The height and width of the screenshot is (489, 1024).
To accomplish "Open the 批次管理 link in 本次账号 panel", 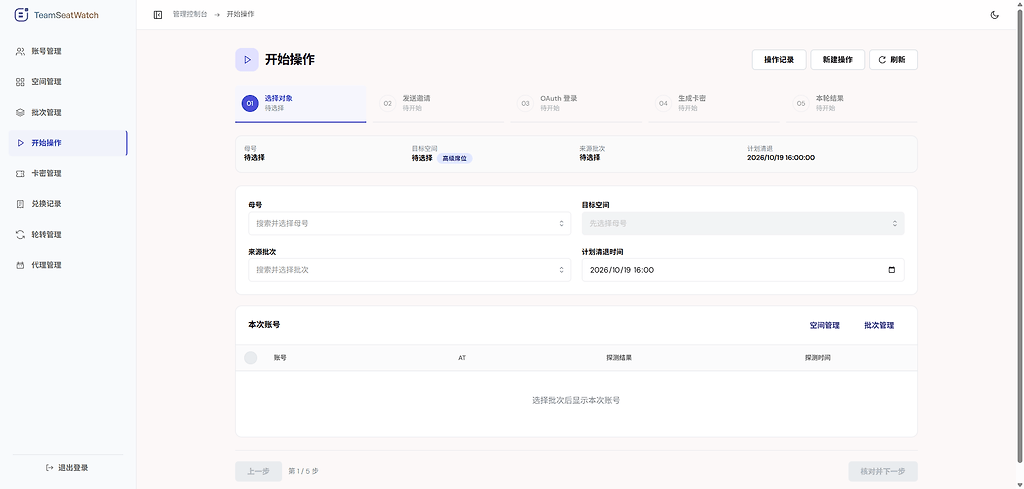I will tap(879, 325).
